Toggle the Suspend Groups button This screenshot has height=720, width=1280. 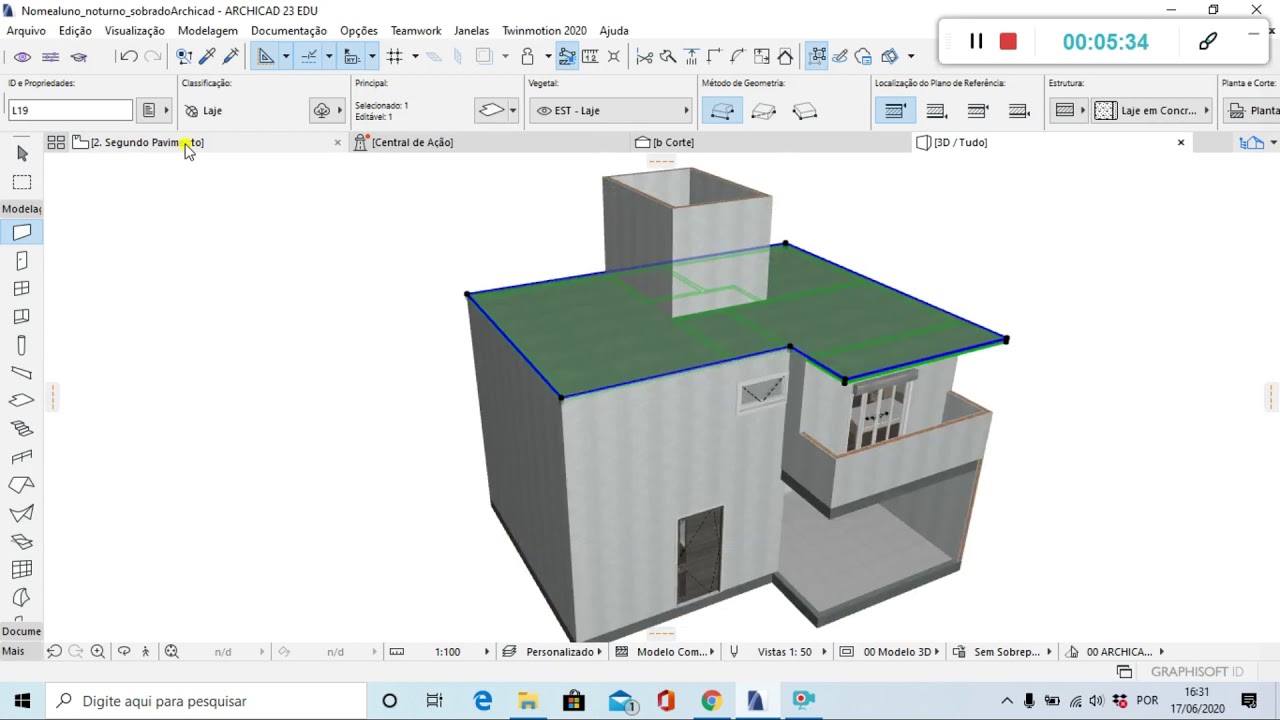[x=567, y=56]
